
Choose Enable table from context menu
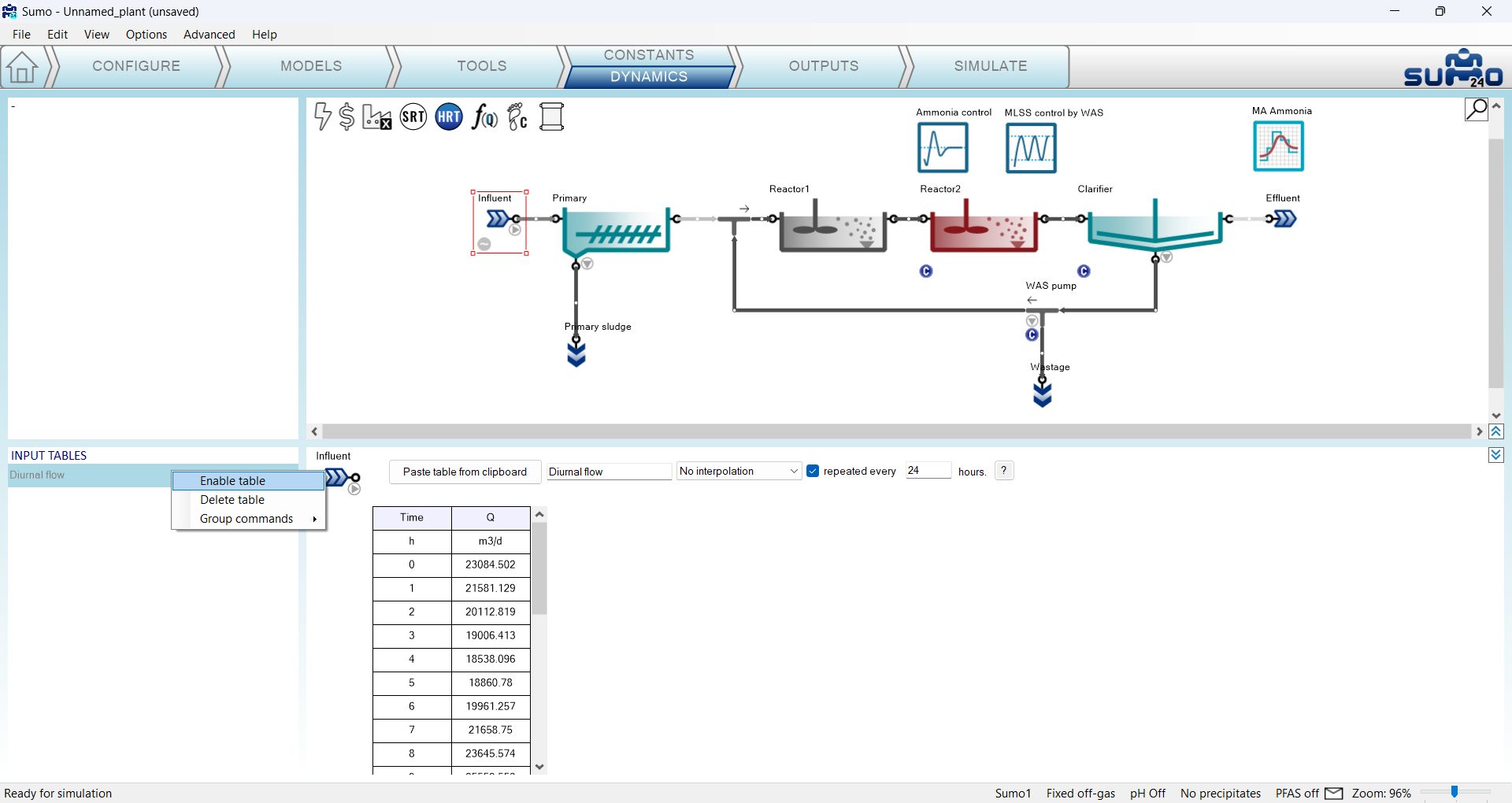(249, 481)
